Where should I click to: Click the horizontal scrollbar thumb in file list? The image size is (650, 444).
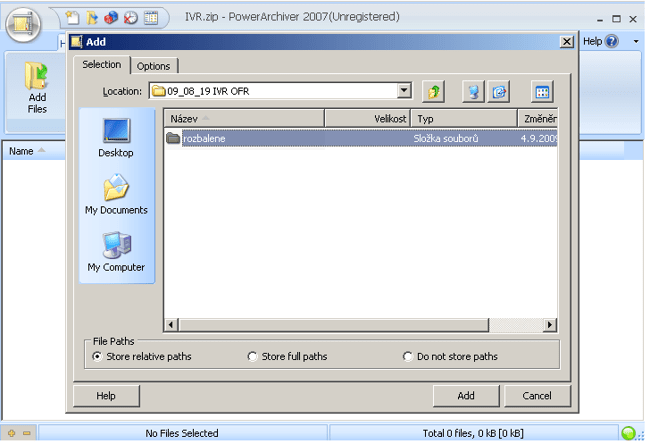[334, 325]
